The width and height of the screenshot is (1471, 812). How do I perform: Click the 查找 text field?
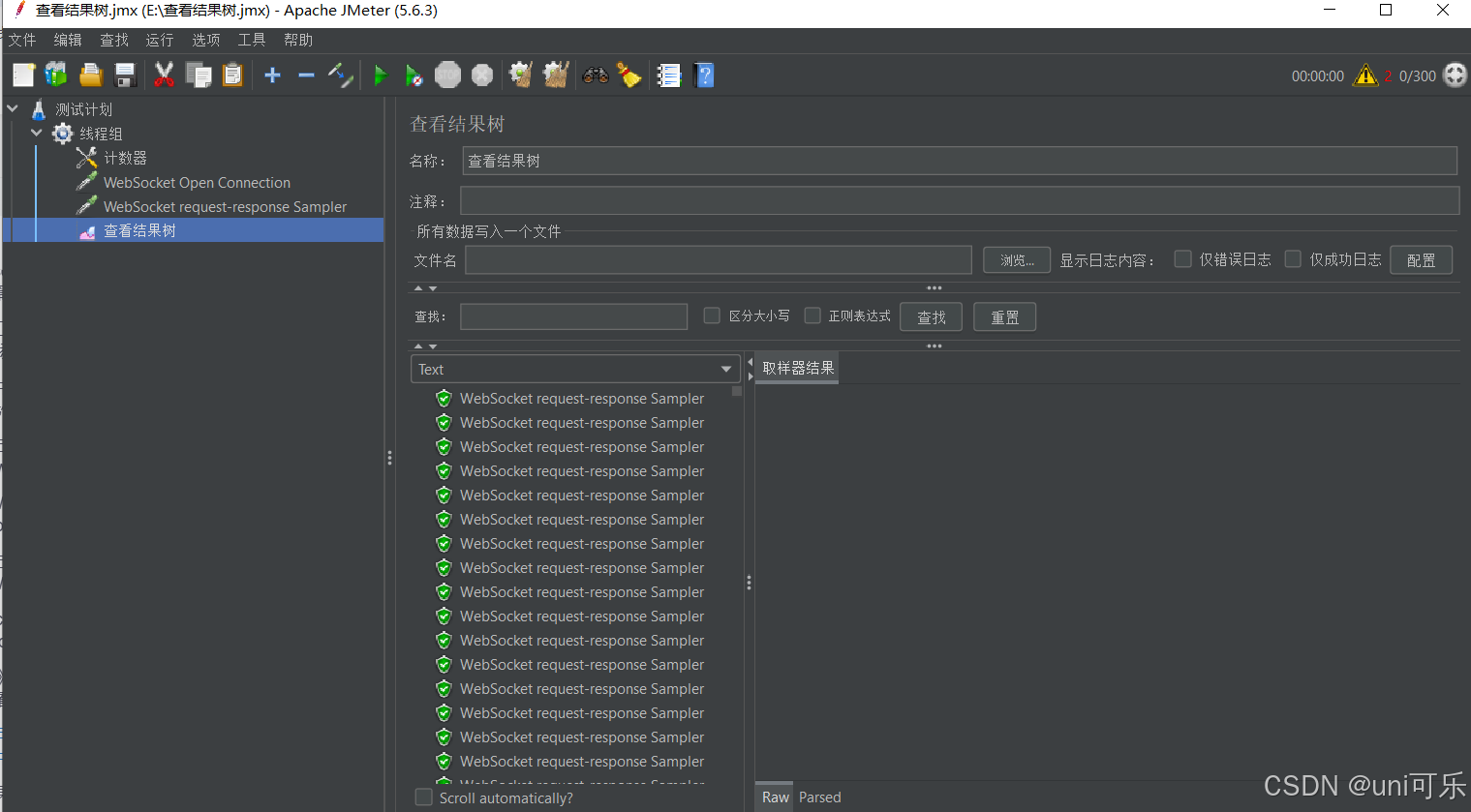pyautogui.click(x=574, y=316)
